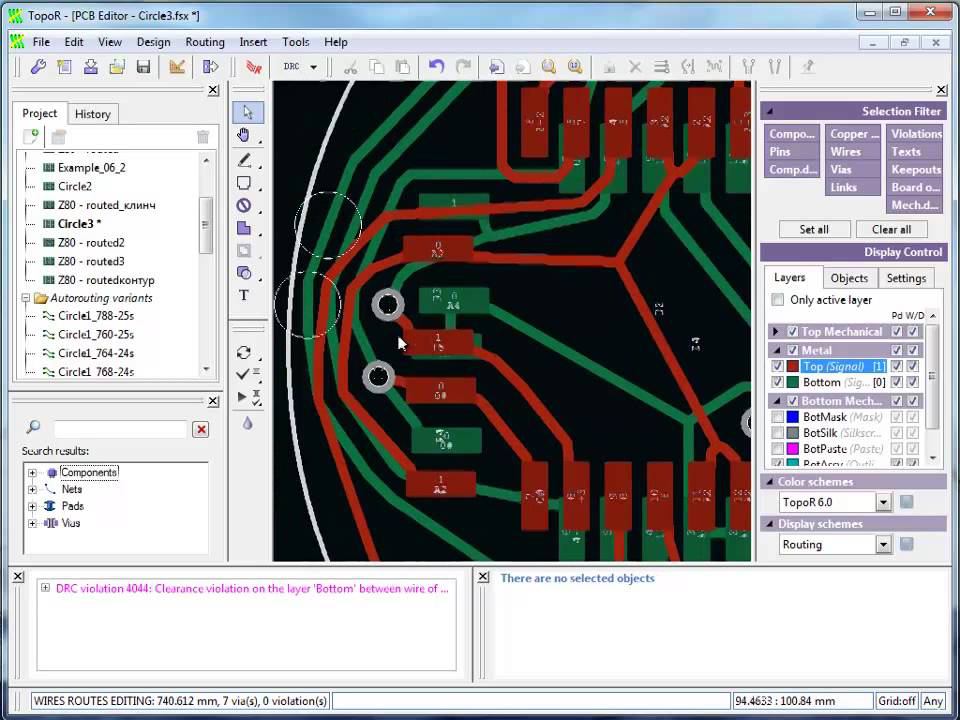Image resolution: width=960 pixels, height=720 pixels.
Task: Toggle the Vias selection filter button
Action: point(852,169)
